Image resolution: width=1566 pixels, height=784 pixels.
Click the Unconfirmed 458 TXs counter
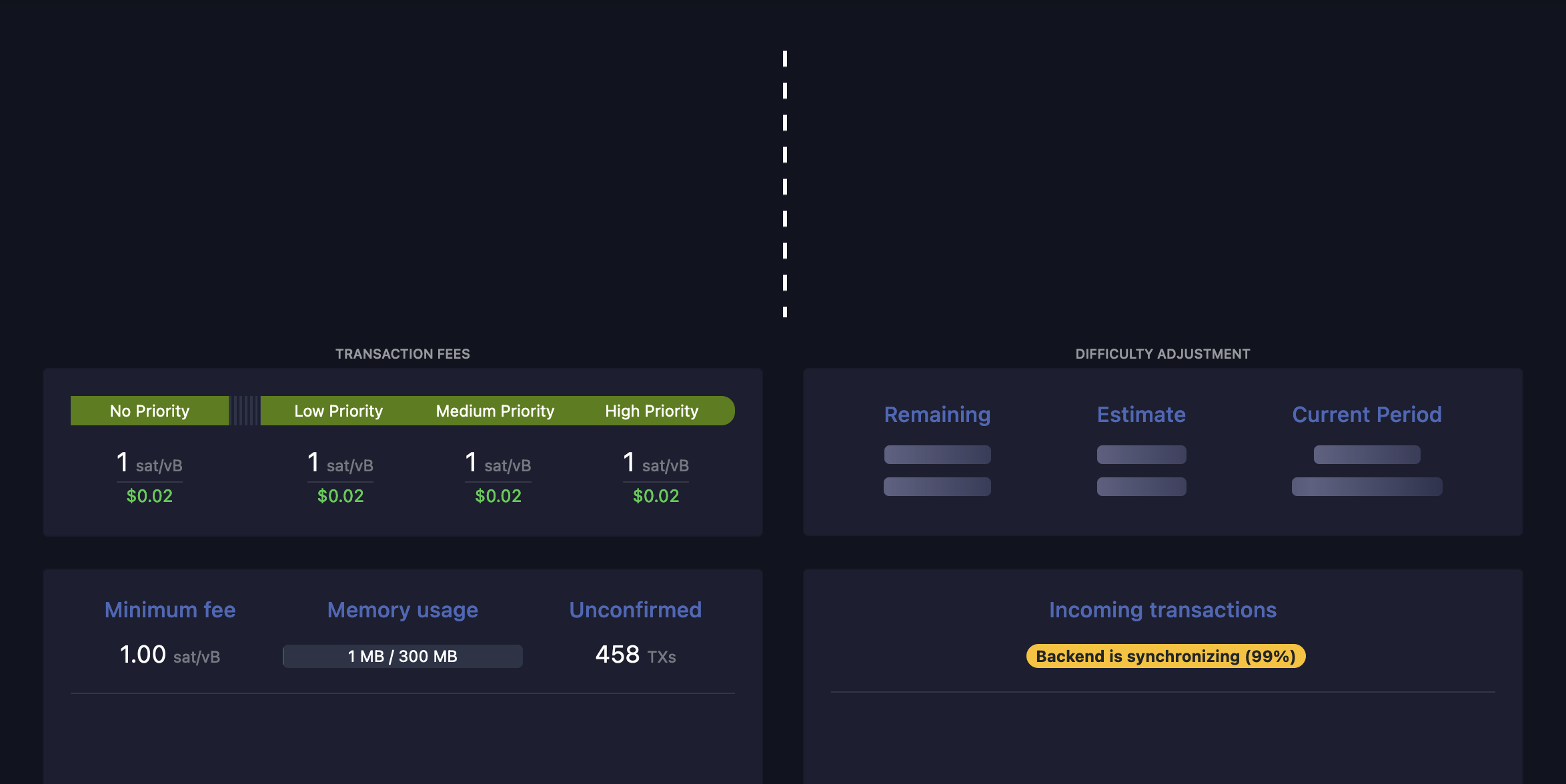coord(634,654)
